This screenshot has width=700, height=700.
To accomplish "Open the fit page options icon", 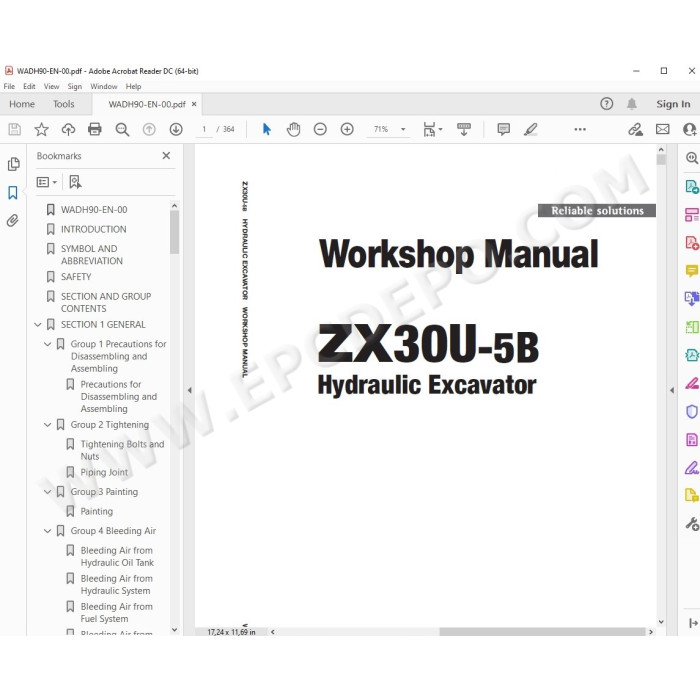I will click(x=429, y=129).
